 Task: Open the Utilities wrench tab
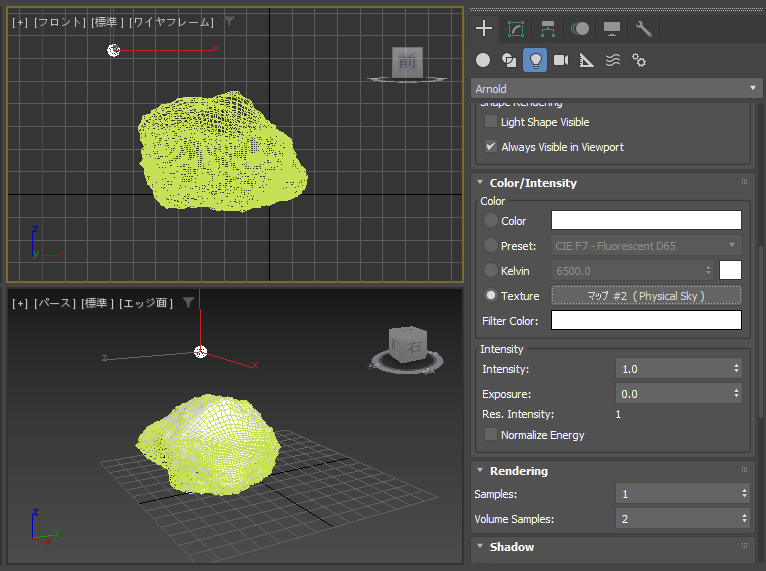643,29
